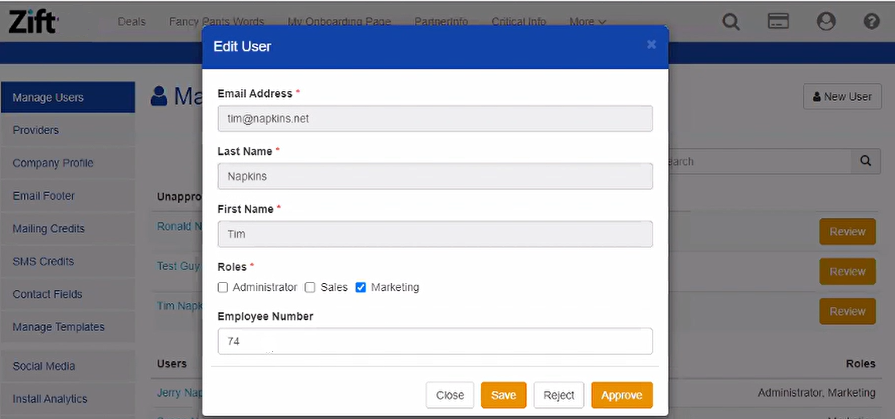Image resolution: width=895 pixels, height=419 pixels.
Task: Select Contact Fields in sidebar
Action: (67, 294)
